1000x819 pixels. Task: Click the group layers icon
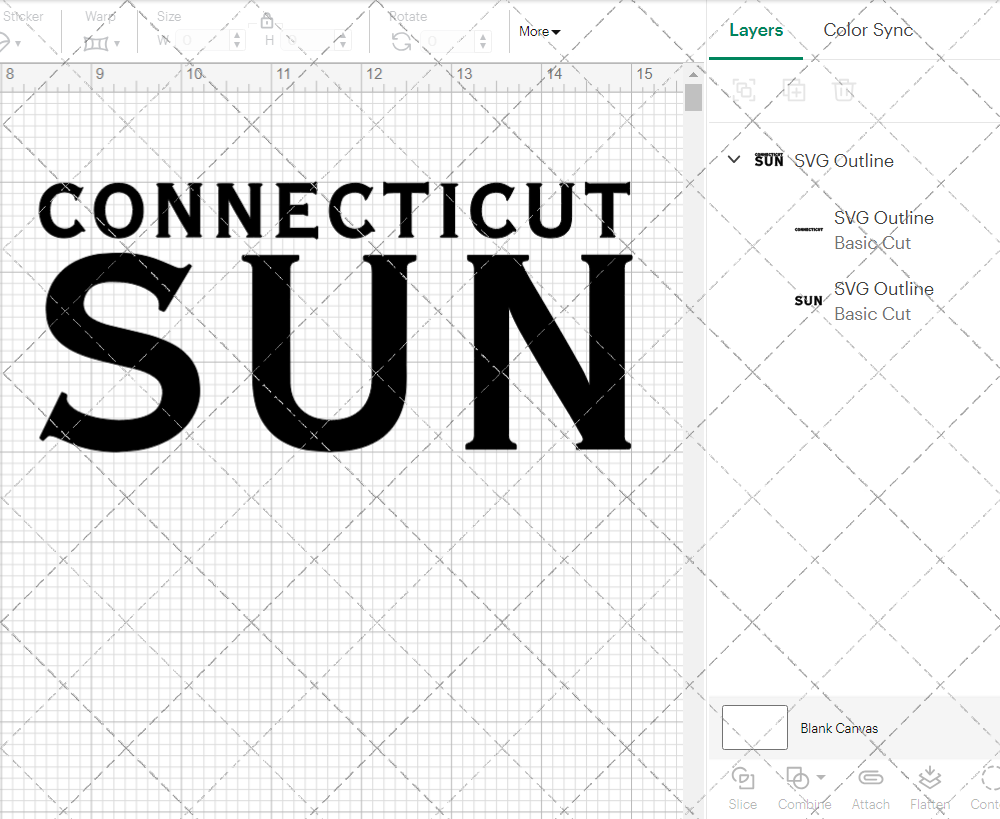[x=743, y=90]
